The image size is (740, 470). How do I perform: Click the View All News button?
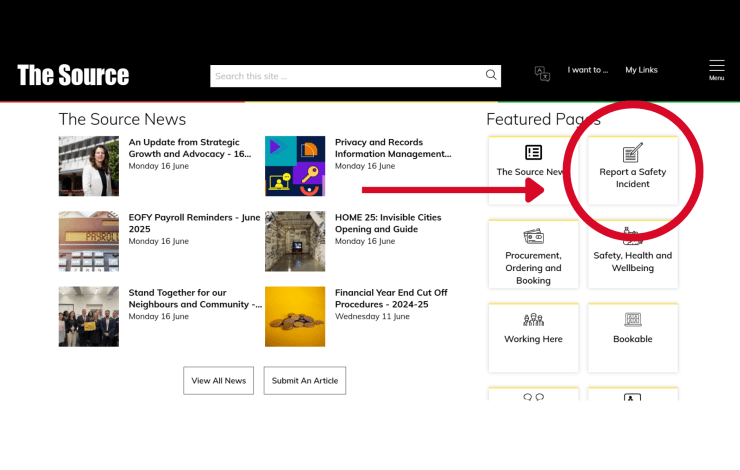click(x=218, y=381)
